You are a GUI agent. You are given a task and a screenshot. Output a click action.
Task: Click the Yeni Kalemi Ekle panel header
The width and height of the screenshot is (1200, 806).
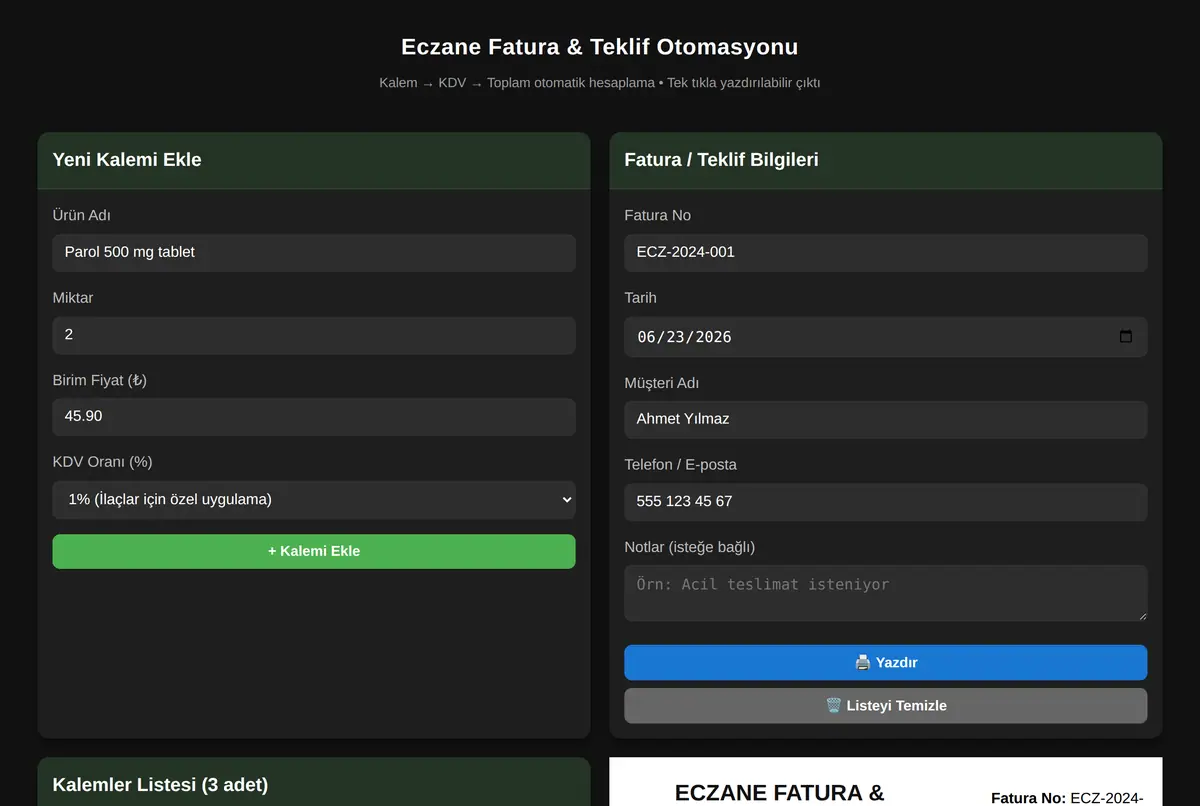tap(314, 160)
